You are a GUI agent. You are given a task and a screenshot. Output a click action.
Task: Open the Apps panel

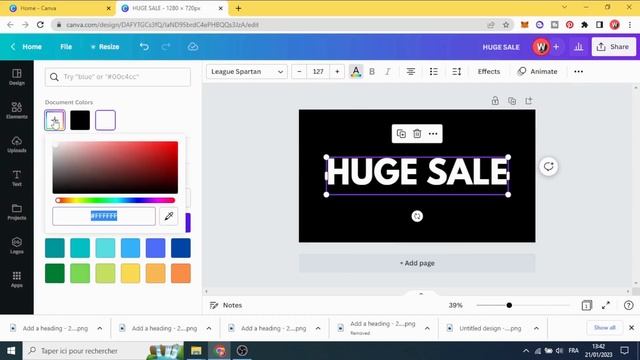pyautogui.click(x=17, y=280)
